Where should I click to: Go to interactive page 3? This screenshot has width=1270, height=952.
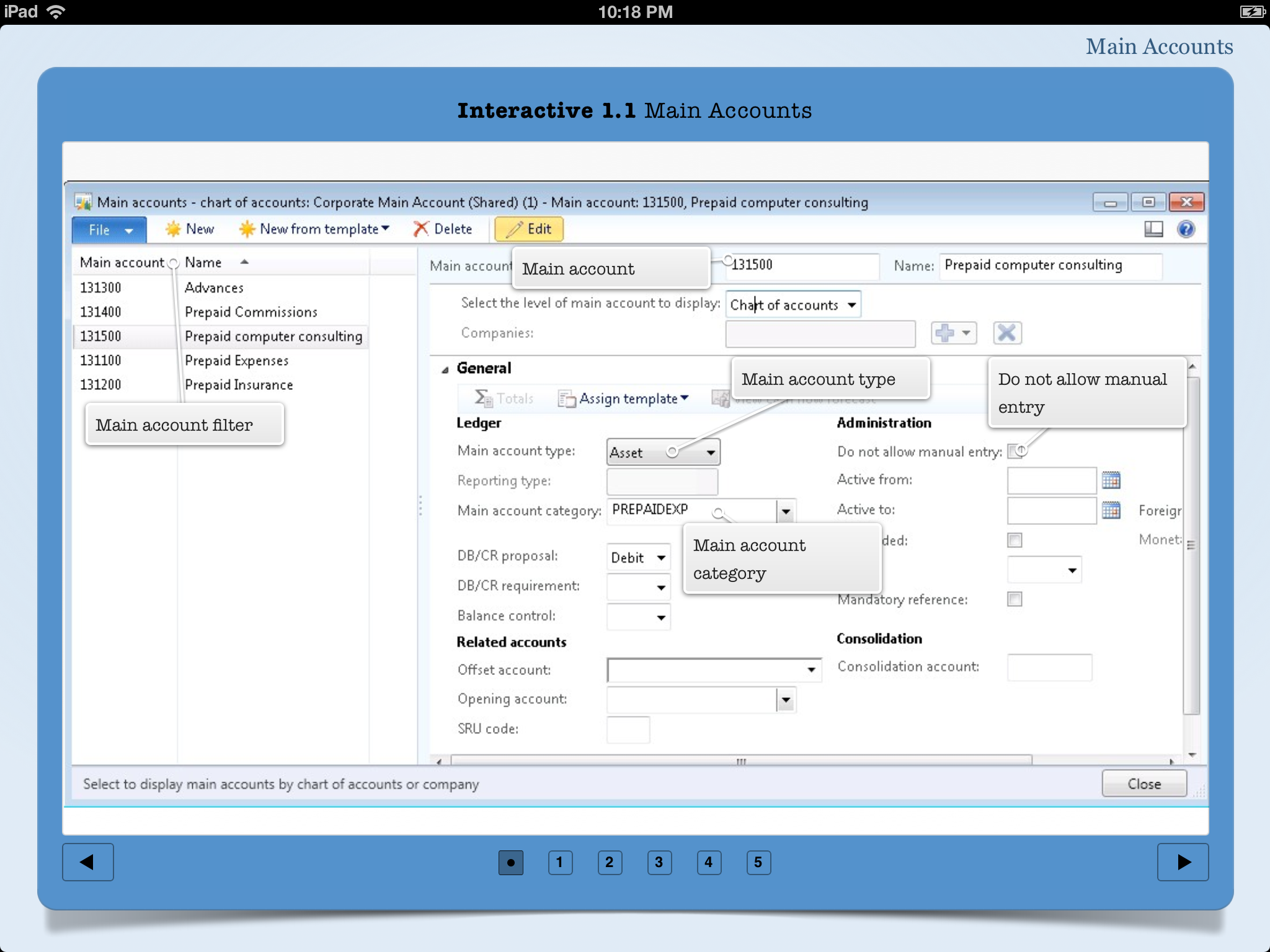coord(659,862)
